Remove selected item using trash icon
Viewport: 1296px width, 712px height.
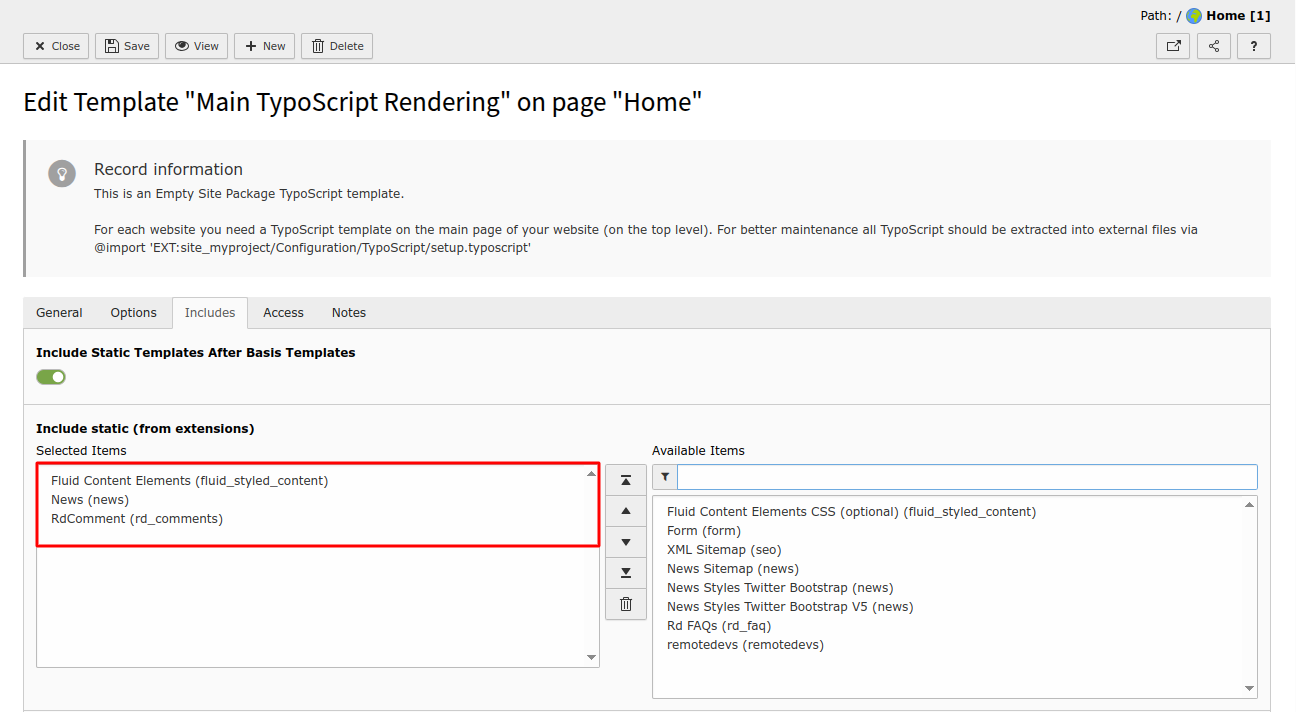coord(625,604)
